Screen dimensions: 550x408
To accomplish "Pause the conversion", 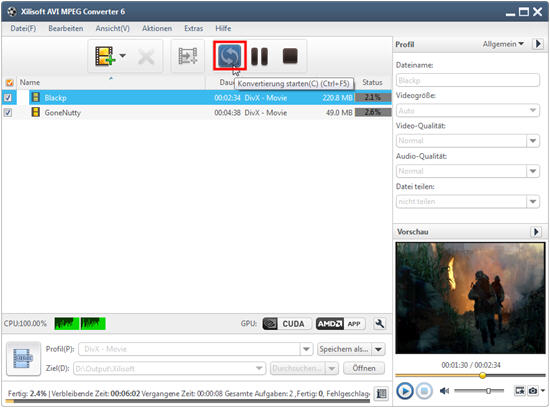I will click(x=260, y=56).
